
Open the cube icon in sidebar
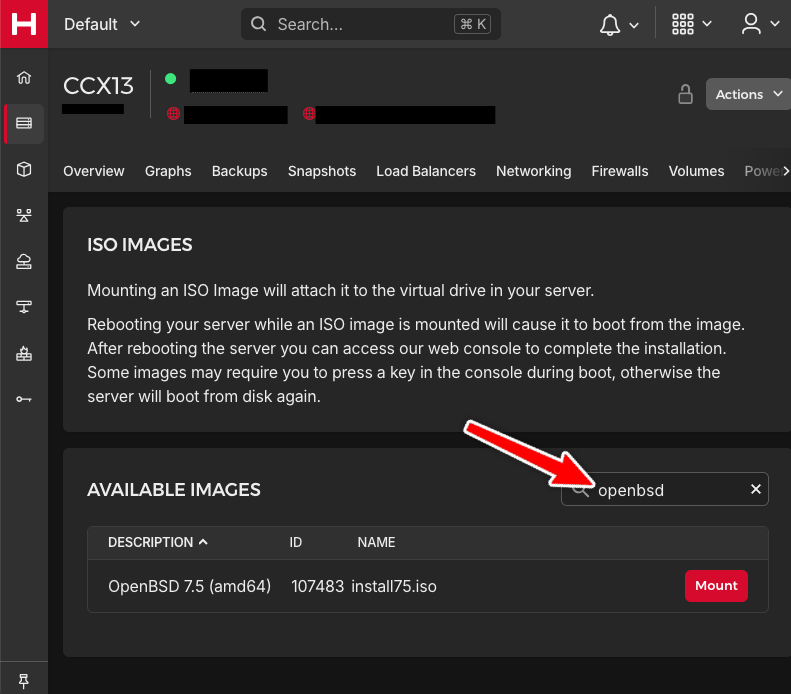(x=24, y=169)
